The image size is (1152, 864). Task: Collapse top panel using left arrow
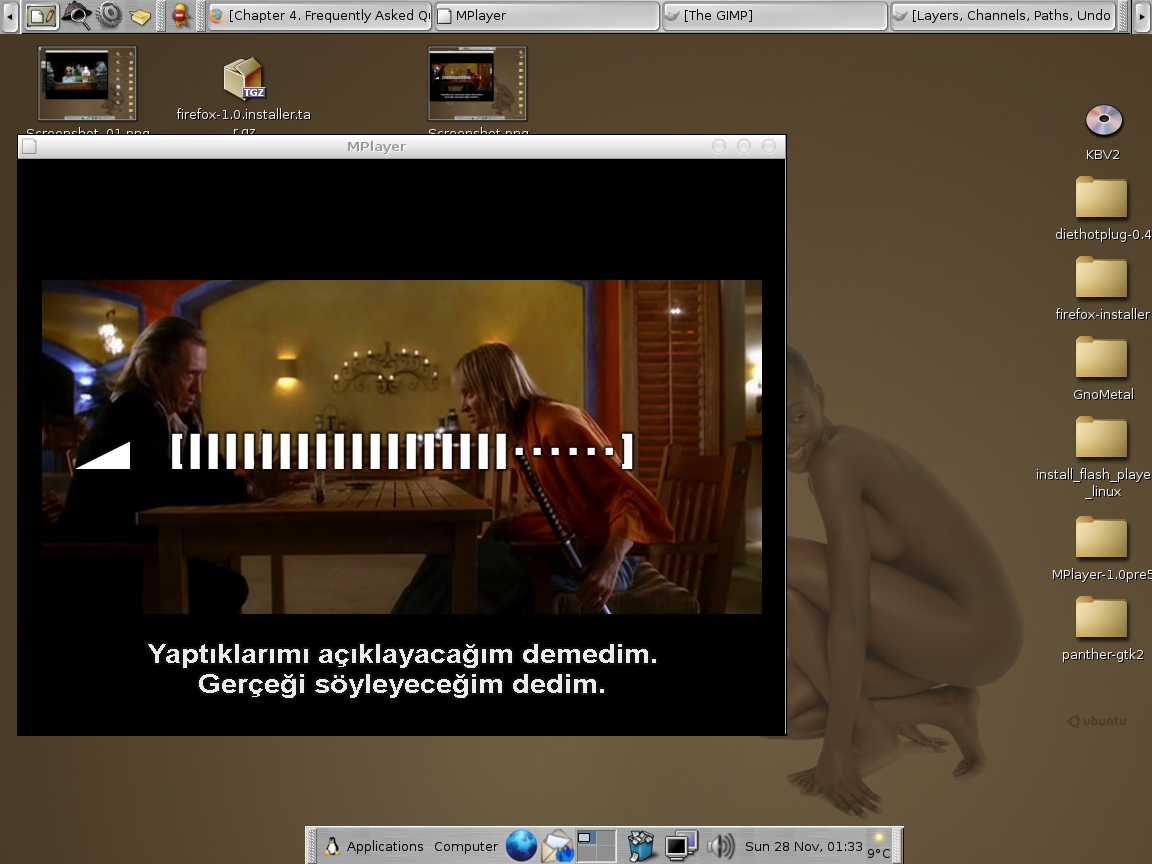(x=10, y=16)
